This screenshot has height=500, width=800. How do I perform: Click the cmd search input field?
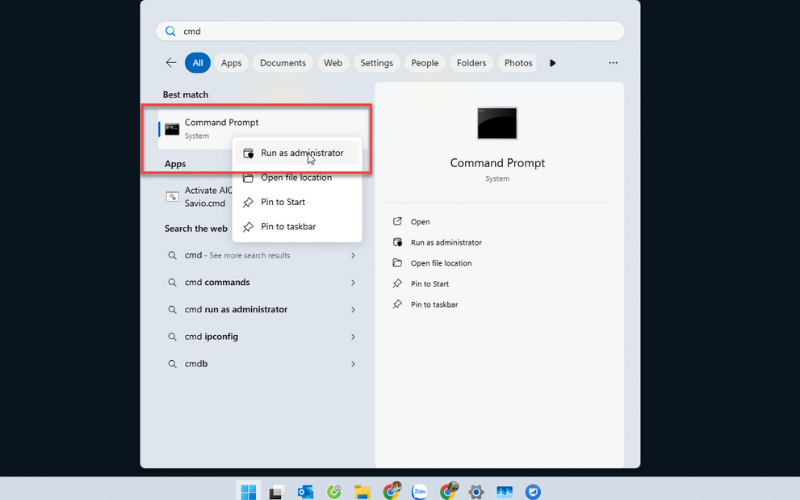pos(390,31)
